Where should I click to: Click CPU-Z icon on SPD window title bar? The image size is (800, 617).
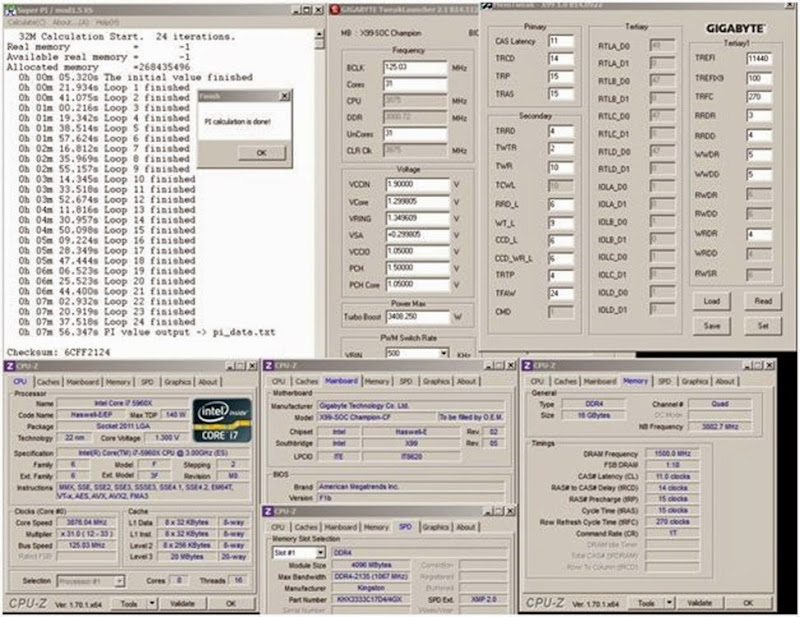click(267, 512)
